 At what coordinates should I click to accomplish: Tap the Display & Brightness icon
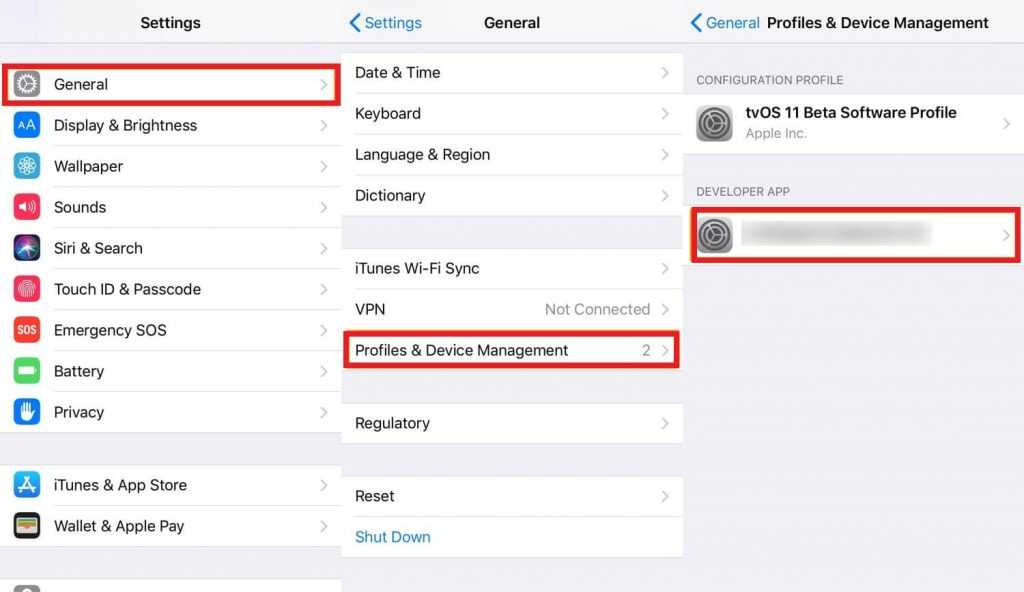click(27, 126)
